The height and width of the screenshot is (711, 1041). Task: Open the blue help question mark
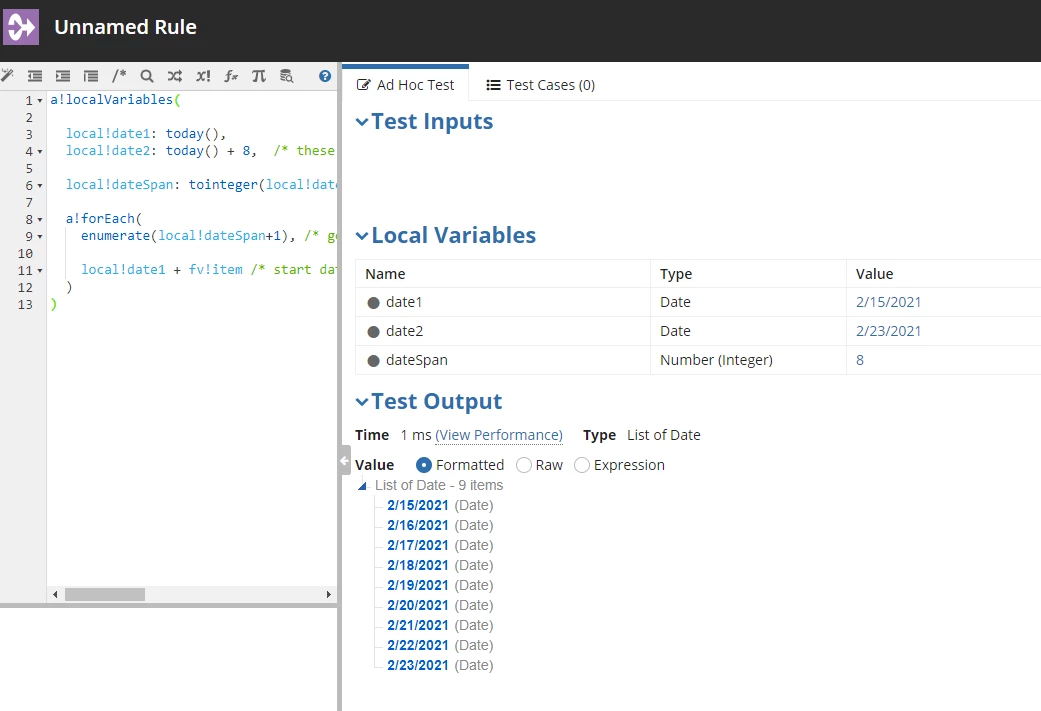[325, 76]
